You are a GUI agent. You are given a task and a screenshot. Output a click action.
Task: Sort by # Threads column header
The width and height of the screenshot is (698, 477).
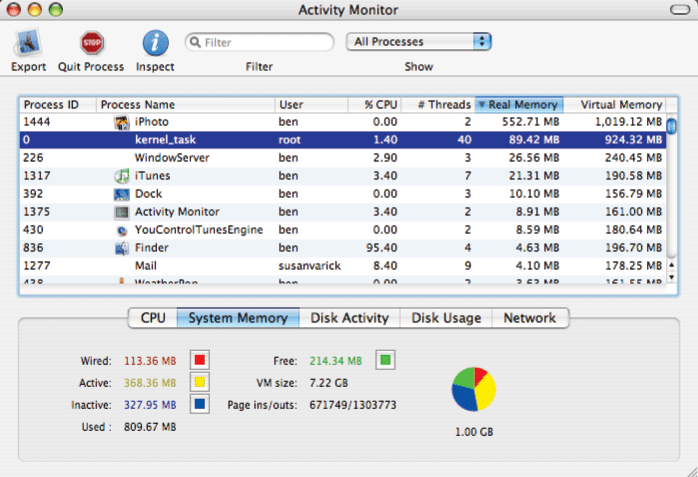pyautogui.click(x=438, y=105)
